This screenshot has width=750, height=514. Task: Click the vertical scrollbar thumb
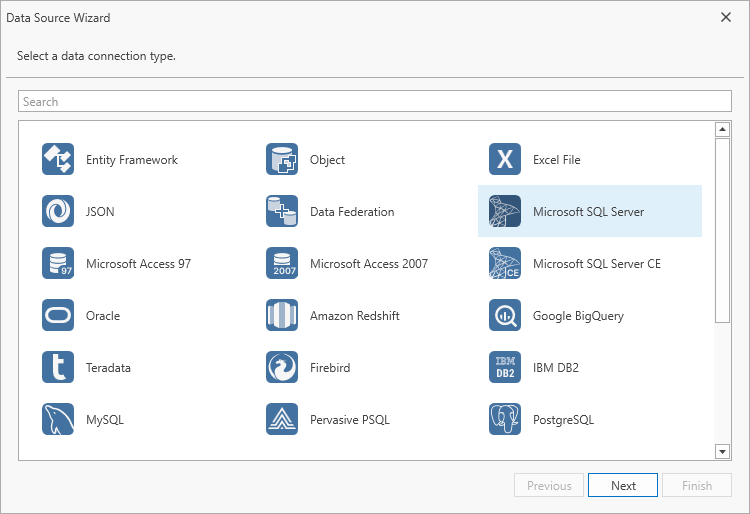point(722,230)
